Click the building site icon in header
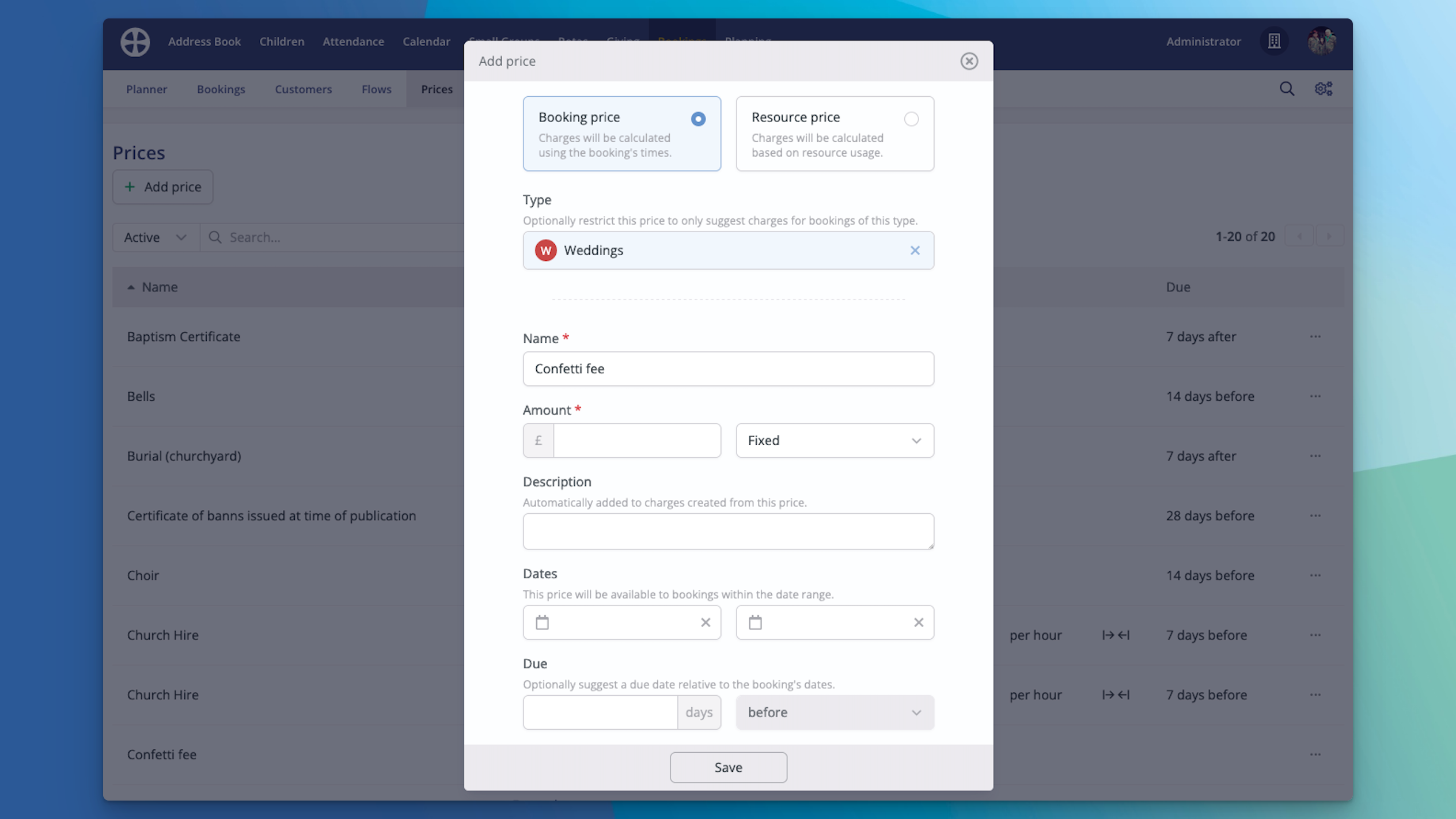1456x819 pixels. point(1274,41)
